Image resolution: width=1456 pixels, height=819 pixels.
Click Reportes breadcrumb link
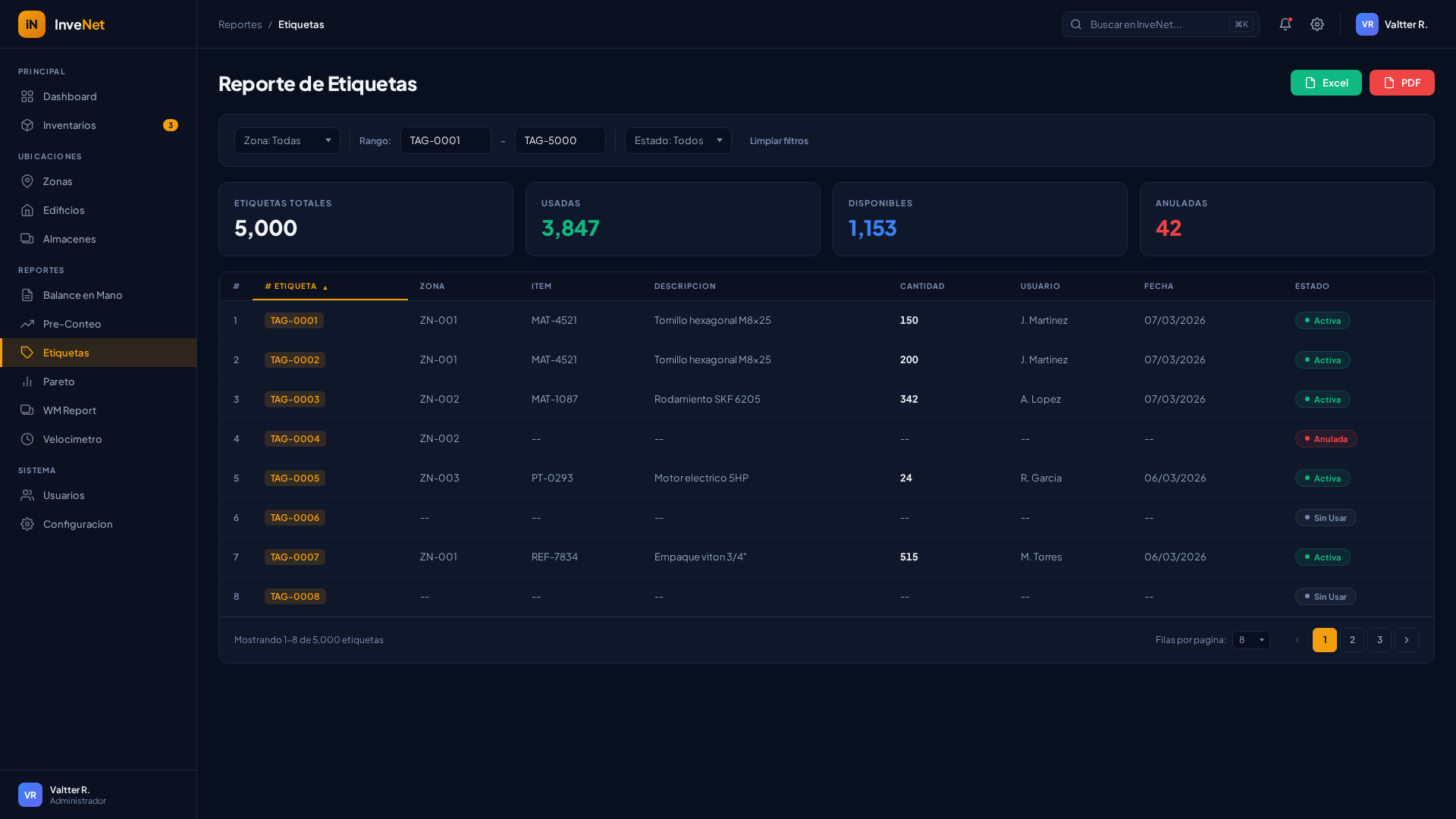pyautogui.click(x=240, y=24)
